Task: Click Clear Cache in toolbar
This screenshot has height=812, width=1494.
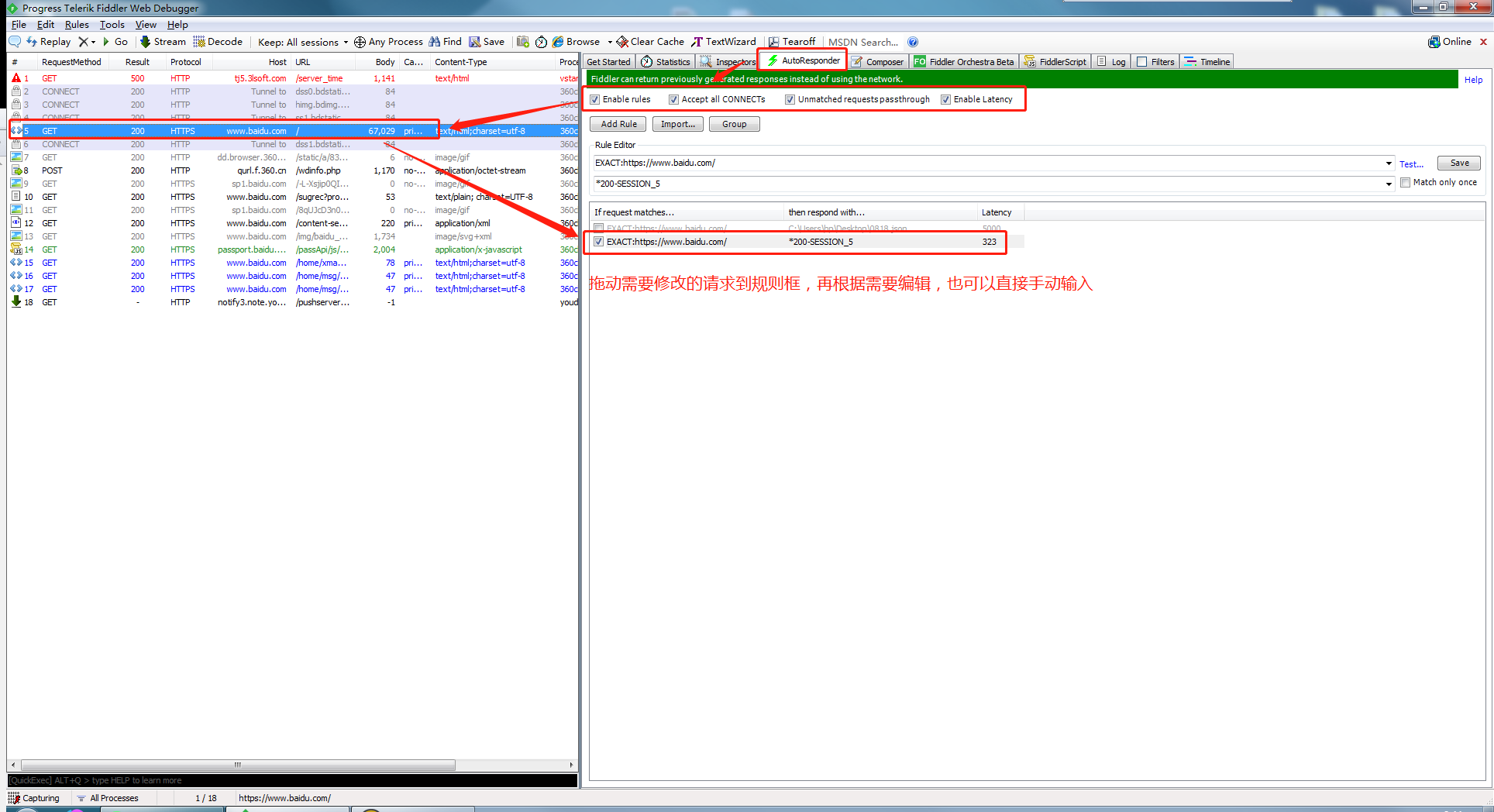Action: [650, 42]
